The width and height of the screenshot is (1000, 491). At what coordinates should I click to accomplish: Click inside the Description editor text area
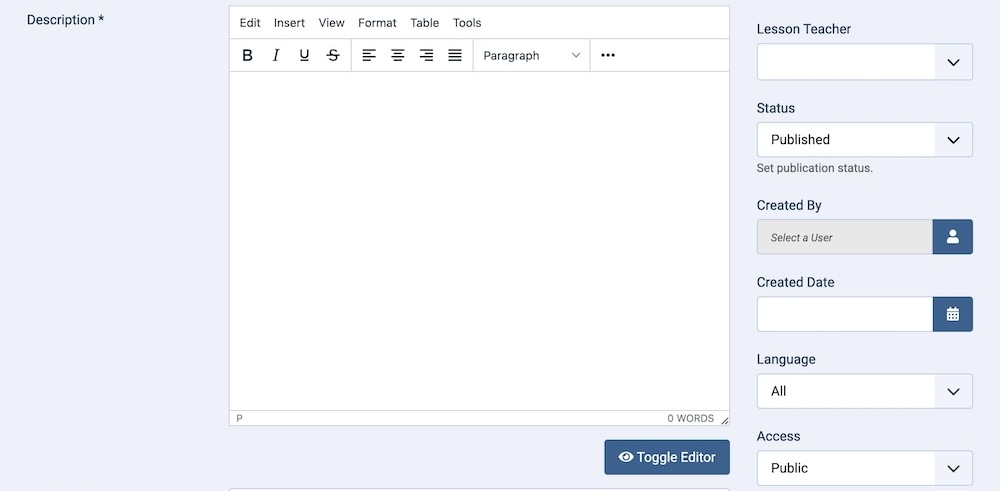click(479, 240)
